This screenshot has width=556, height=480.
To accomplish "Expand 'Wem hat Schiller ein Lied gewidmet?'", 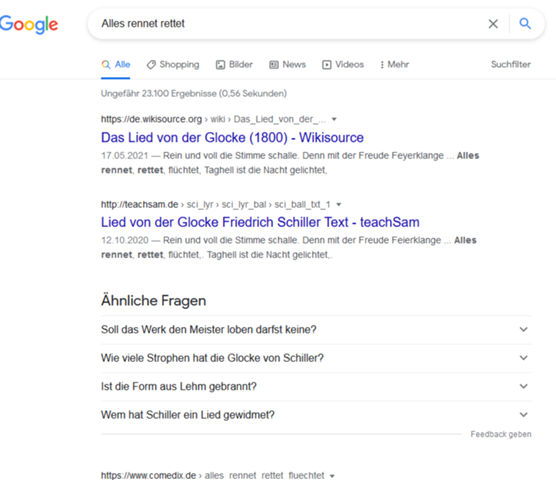I will [x=316, y=415].
